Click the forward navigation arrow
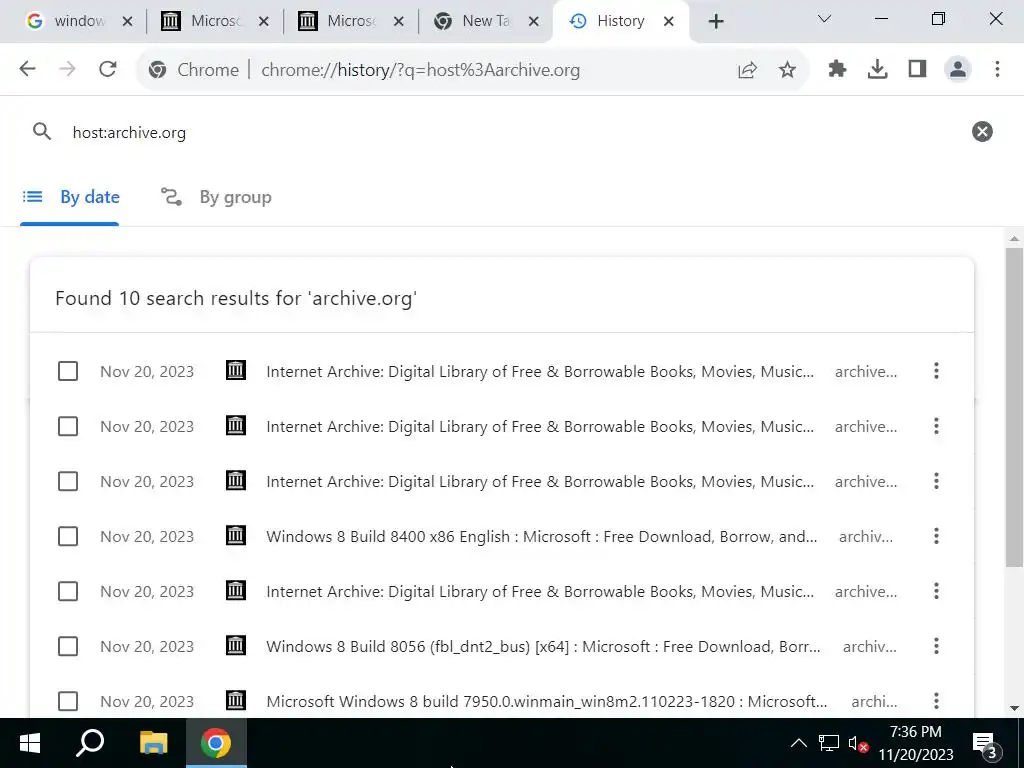 click(x=68, y=69)
